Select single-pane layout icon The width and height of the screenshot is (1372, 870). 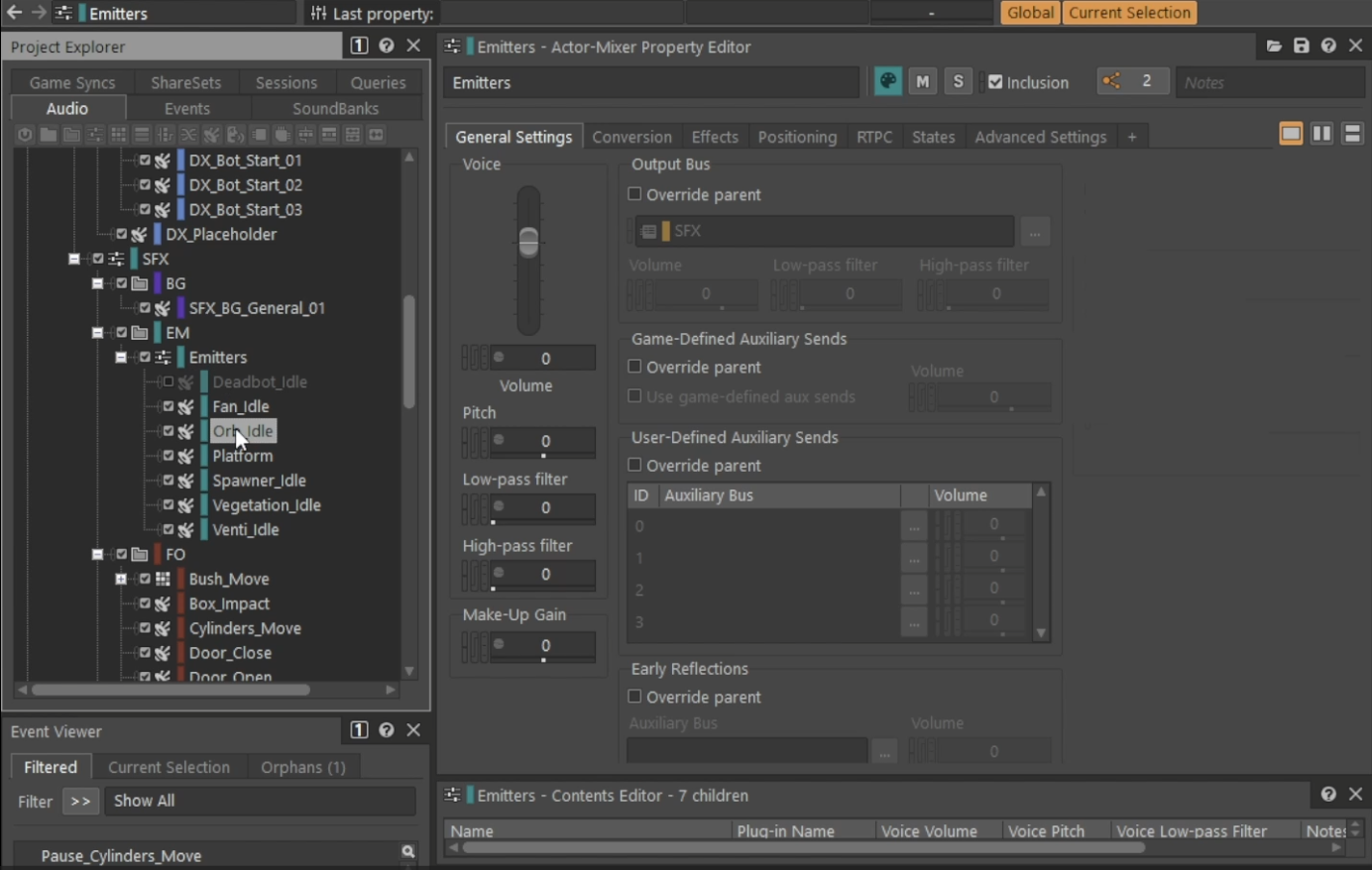click(1291, 133)
